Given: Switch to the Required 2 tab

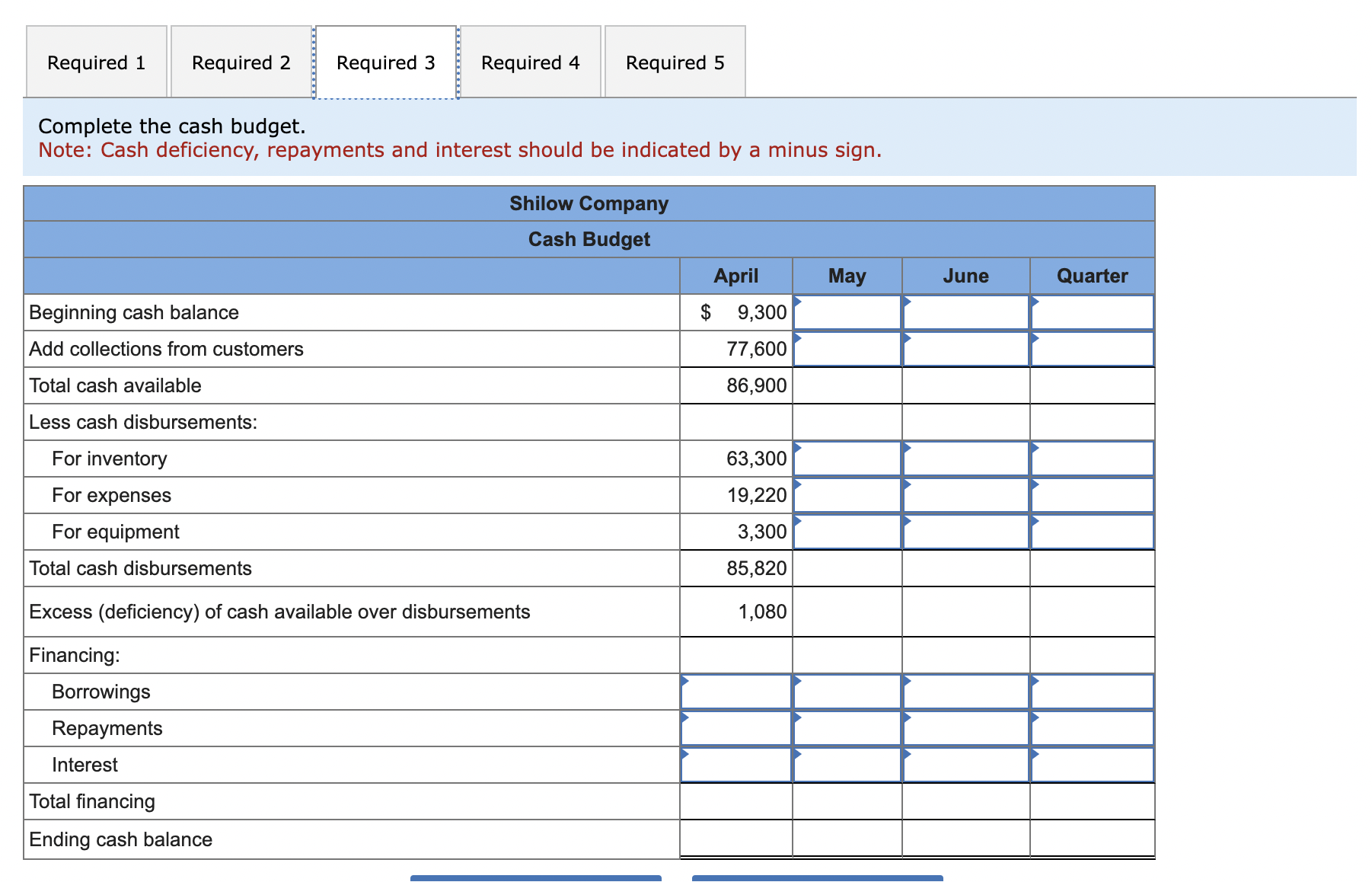Looking at the screenshot, I should coord(241,62).
